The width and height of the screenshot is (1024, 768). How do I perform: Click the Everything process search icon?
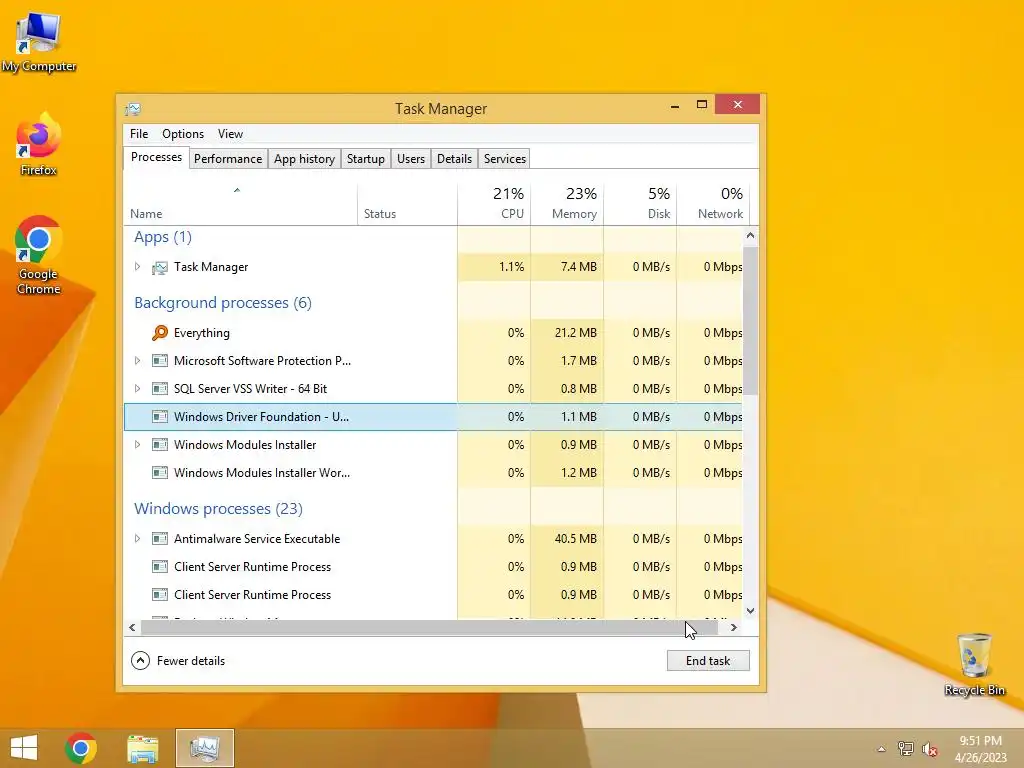159,333
